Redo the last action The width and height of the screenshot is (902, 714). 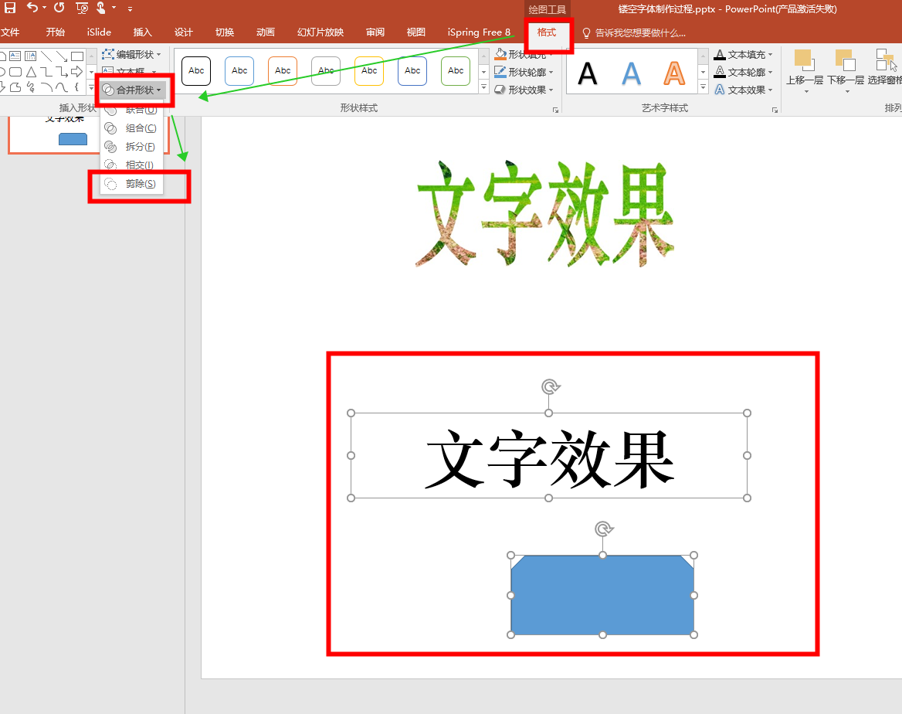click(59, 8)
